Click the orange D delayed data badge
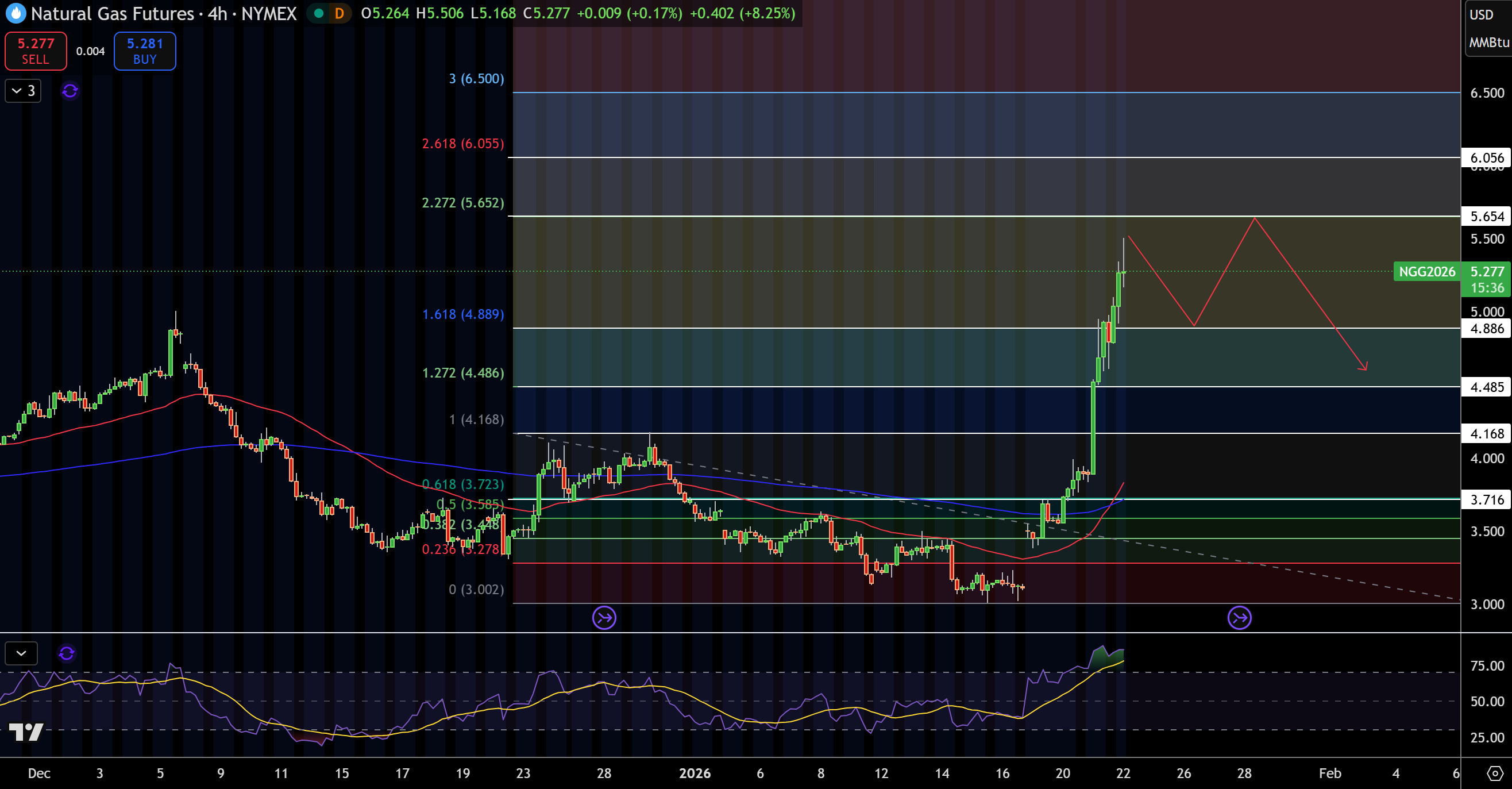Viewport: 1512px width, 789px height. (340, 13)
